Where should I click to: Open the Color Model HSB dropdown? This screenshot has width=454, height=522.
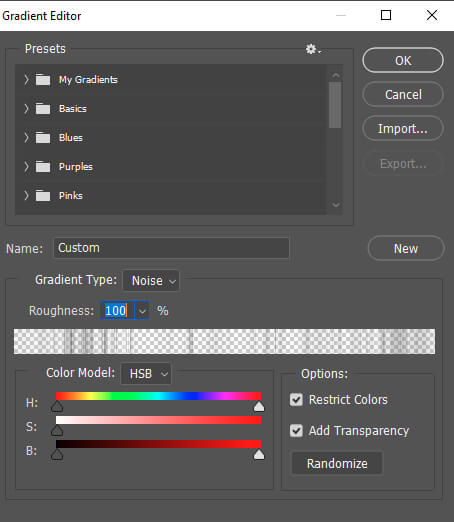[x=146, y=374]
